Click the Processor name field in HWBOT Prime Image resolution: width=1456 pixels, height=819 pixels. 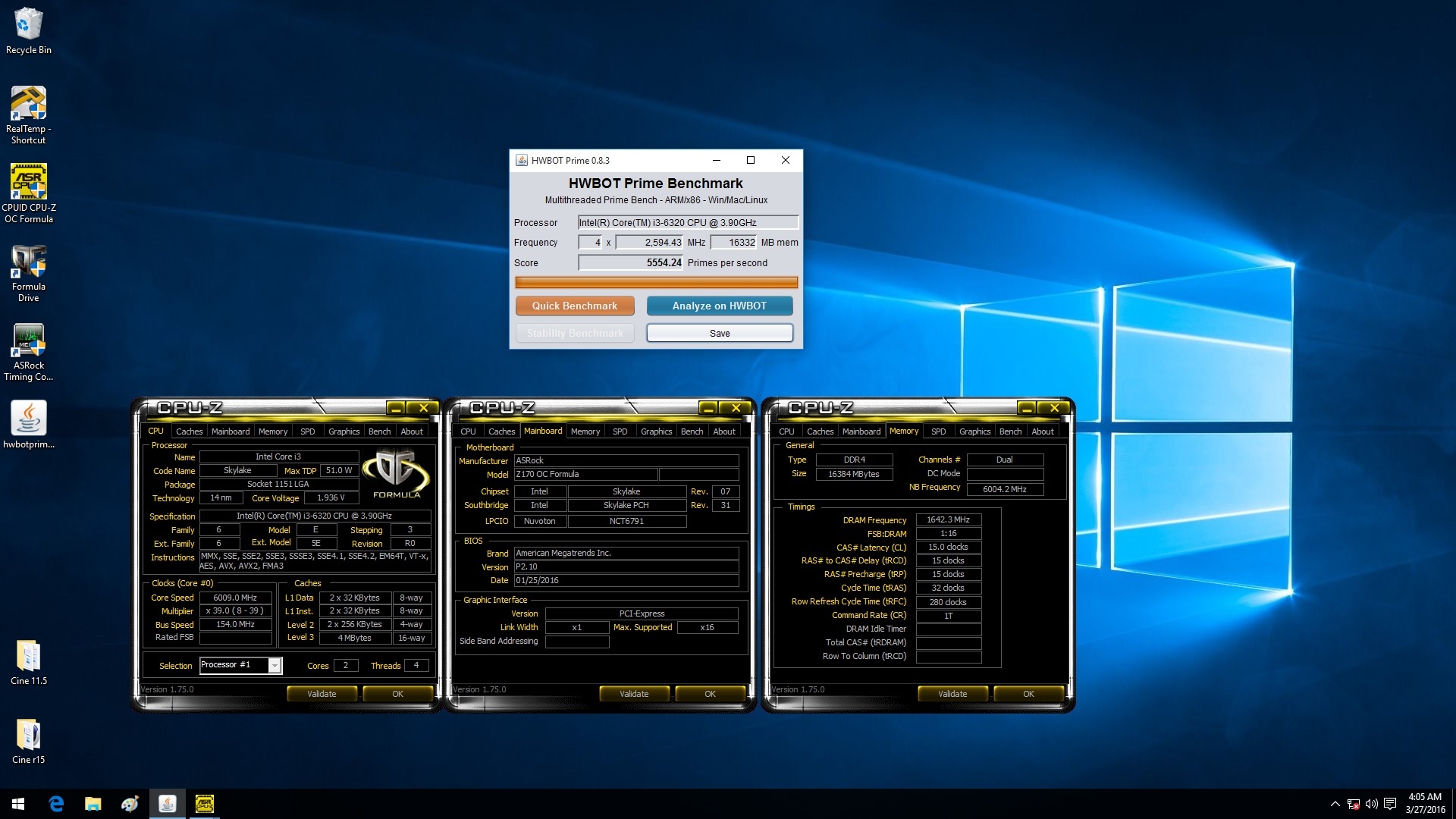[688, 222]
